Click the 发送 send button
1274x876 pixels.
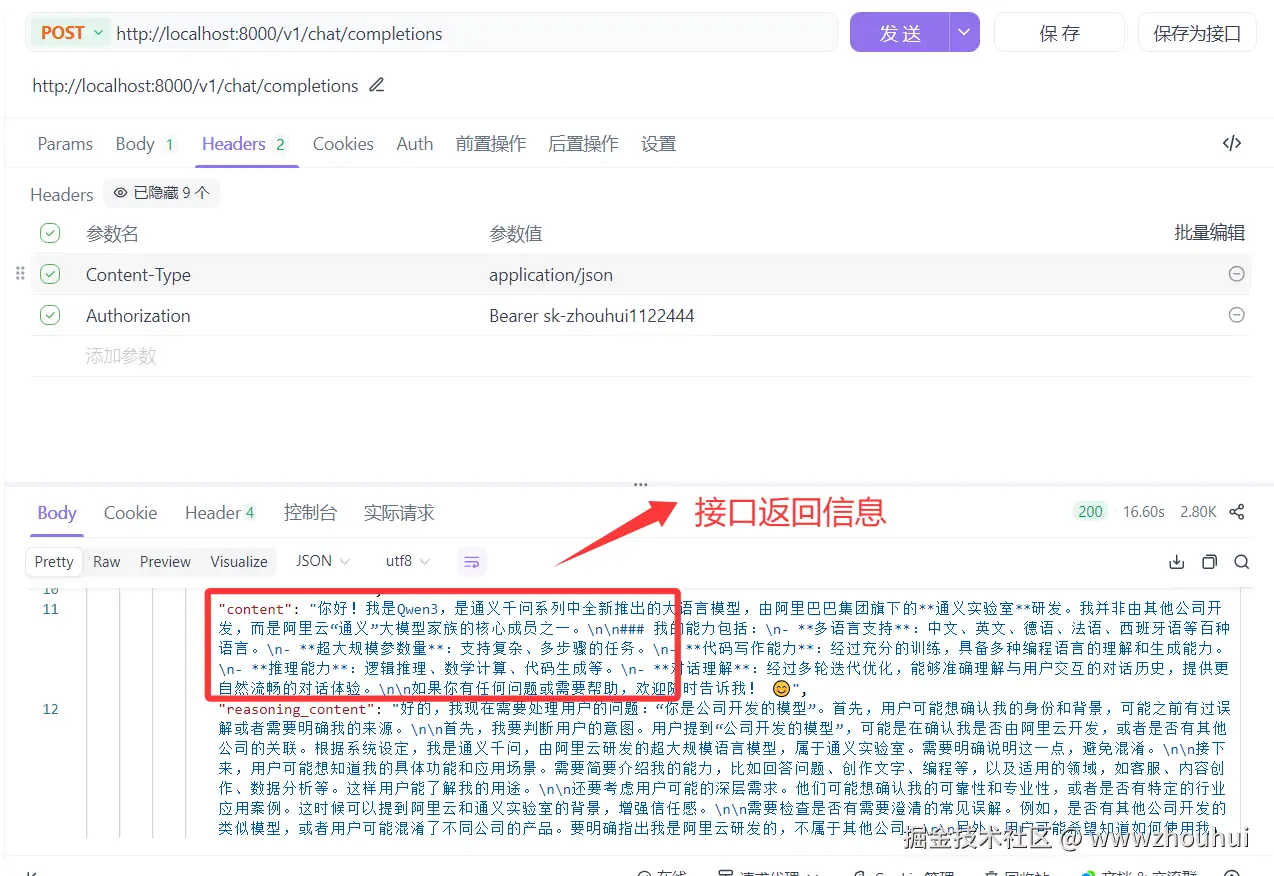[899, 33]
